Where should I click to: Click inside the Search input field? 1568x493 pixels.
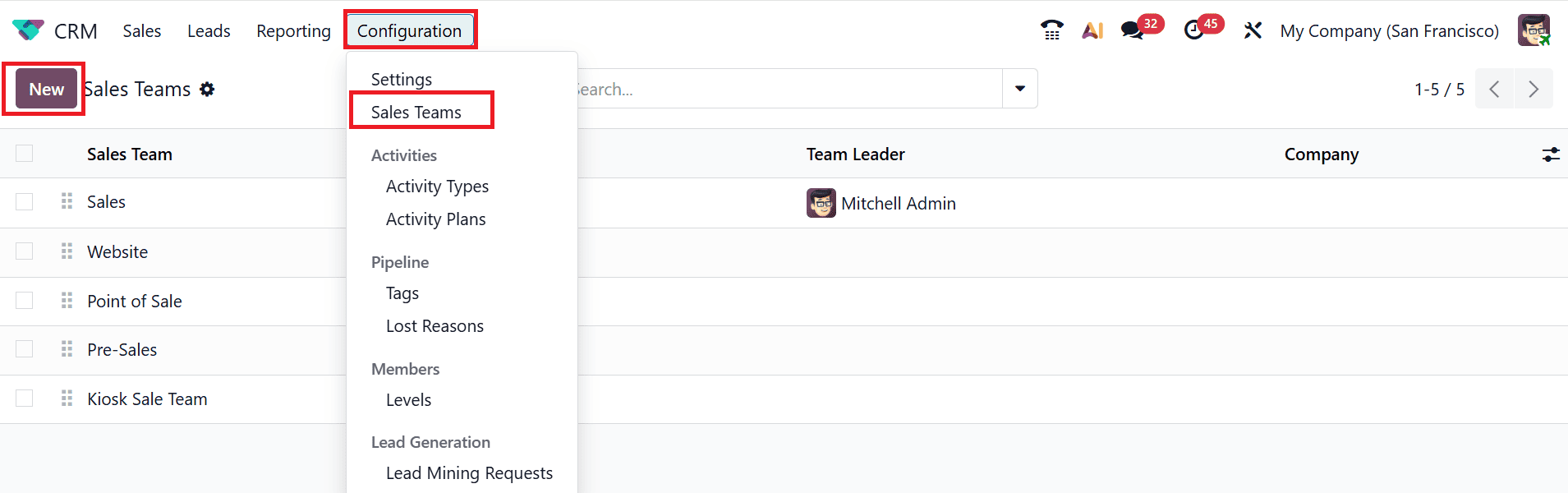tap(780, 88)
